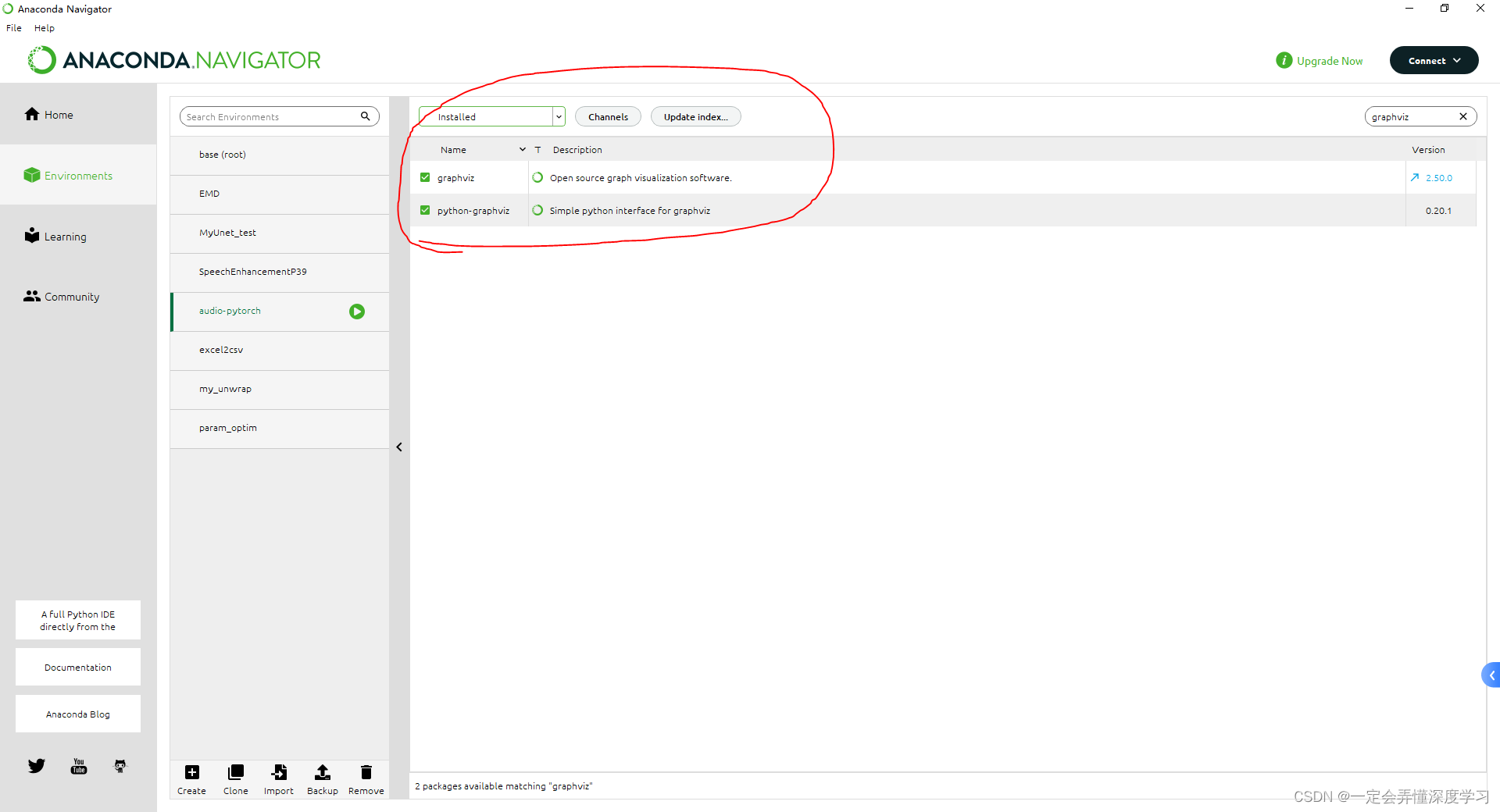
Task: Click the Upgrade Now info icon
Action: click(1284, 60)
